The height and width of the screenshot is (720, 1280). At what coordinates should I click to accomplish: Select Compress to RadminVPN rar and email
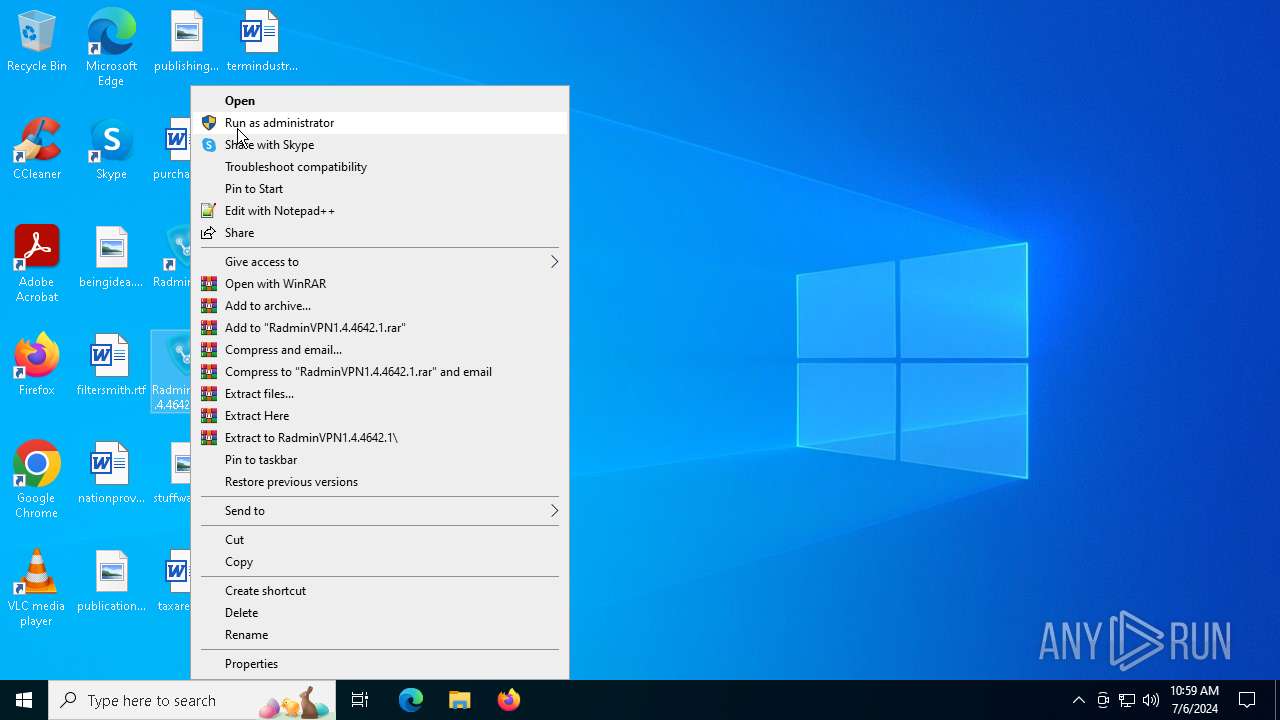pyautogui.click(x=380, y=372)
